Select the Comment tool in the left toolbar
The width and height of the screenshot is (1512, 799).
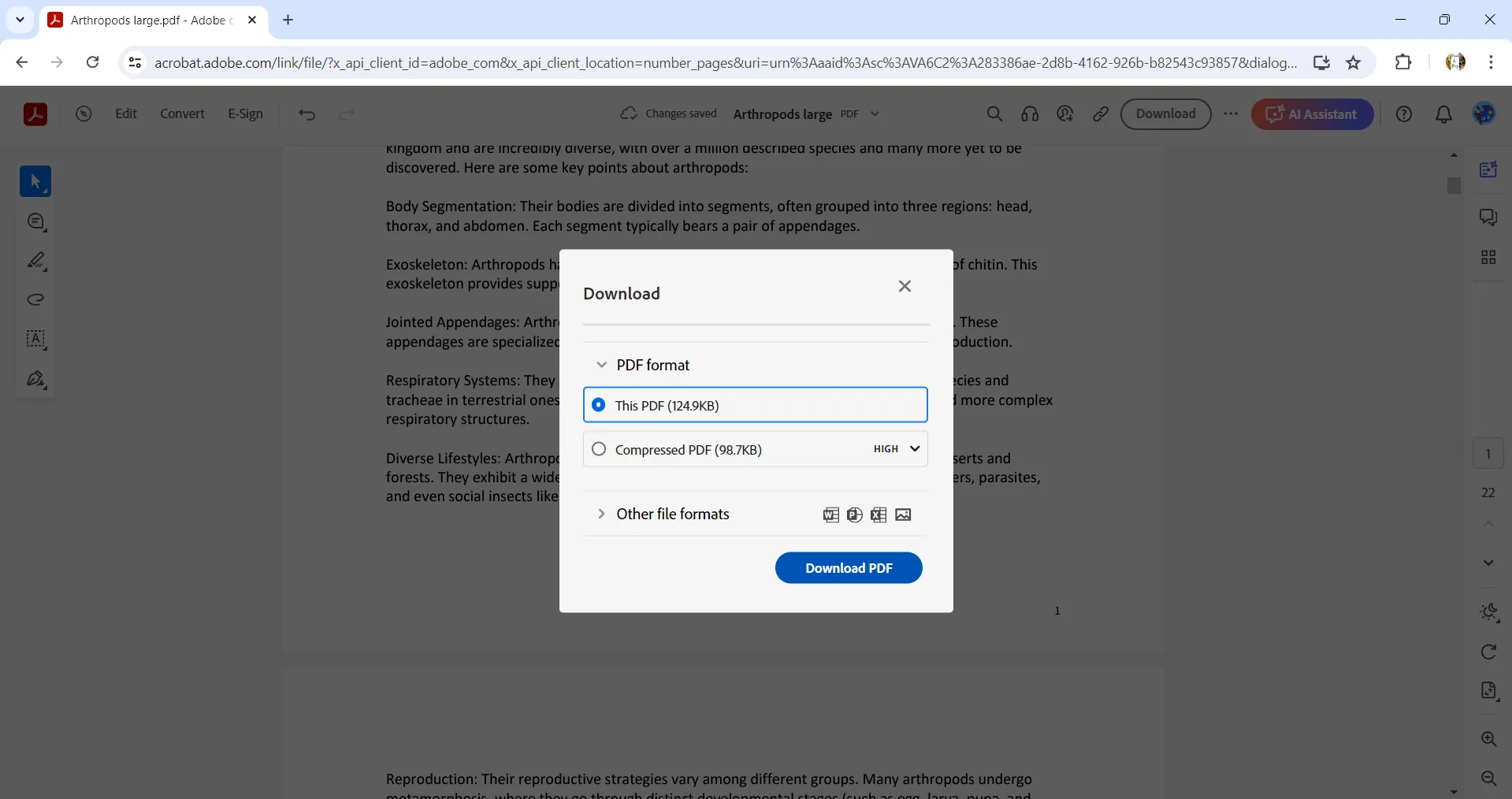(35, 221)
